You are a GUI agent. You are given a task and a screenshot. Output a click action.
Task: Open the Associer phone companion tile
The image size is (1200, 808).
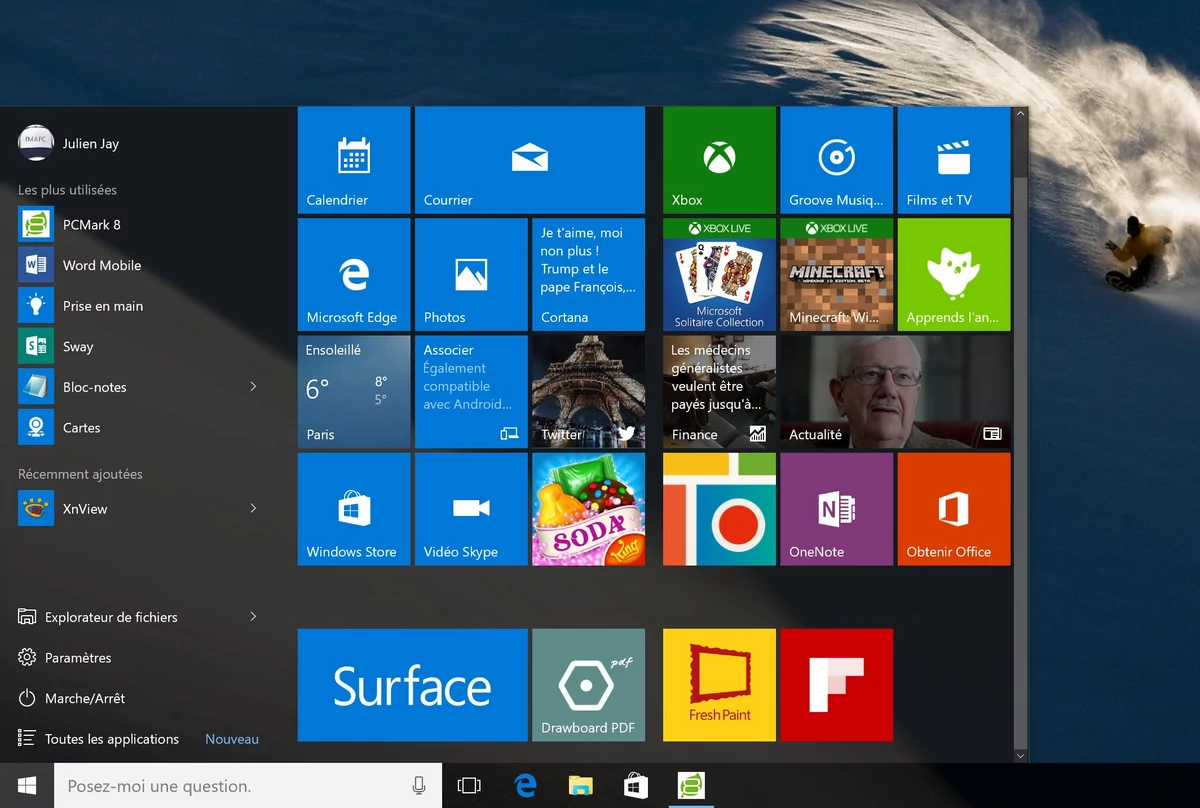(x=471, y=392)
